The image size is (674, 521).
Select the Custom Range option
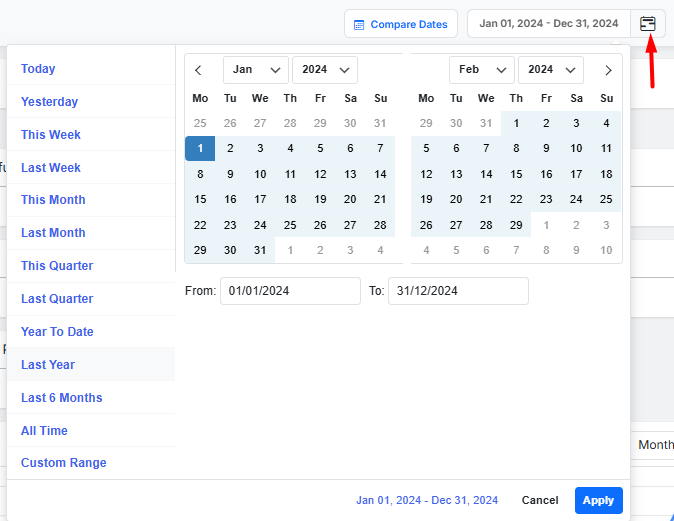point(63,463)
